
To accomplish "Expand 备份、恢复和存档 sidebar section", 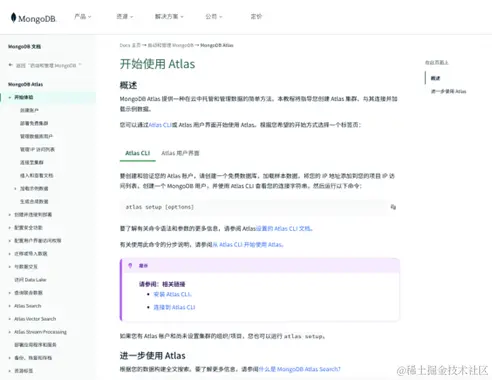I will click(10, 358).
